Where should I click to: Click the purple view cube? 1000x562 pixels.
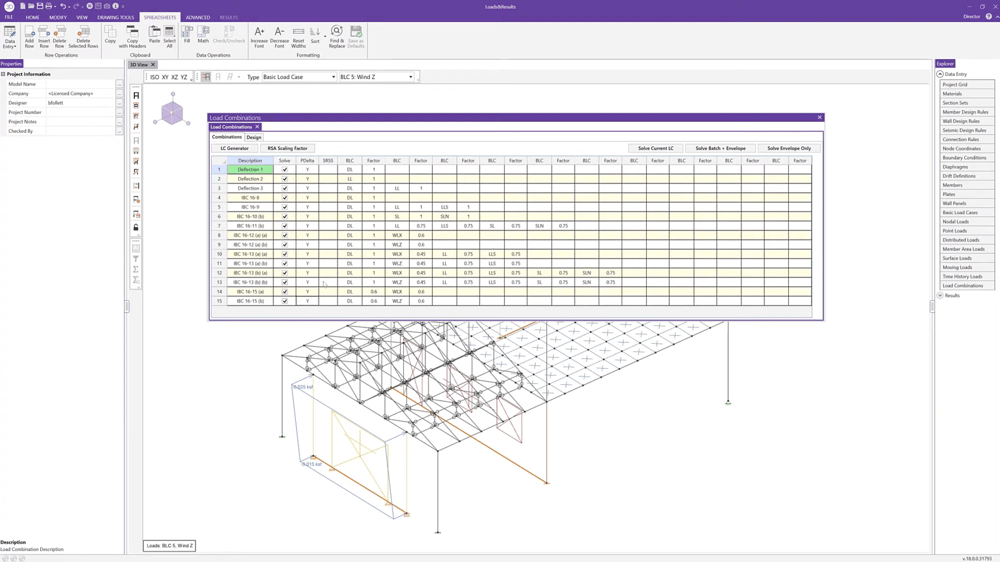click(x=172, y=112)
